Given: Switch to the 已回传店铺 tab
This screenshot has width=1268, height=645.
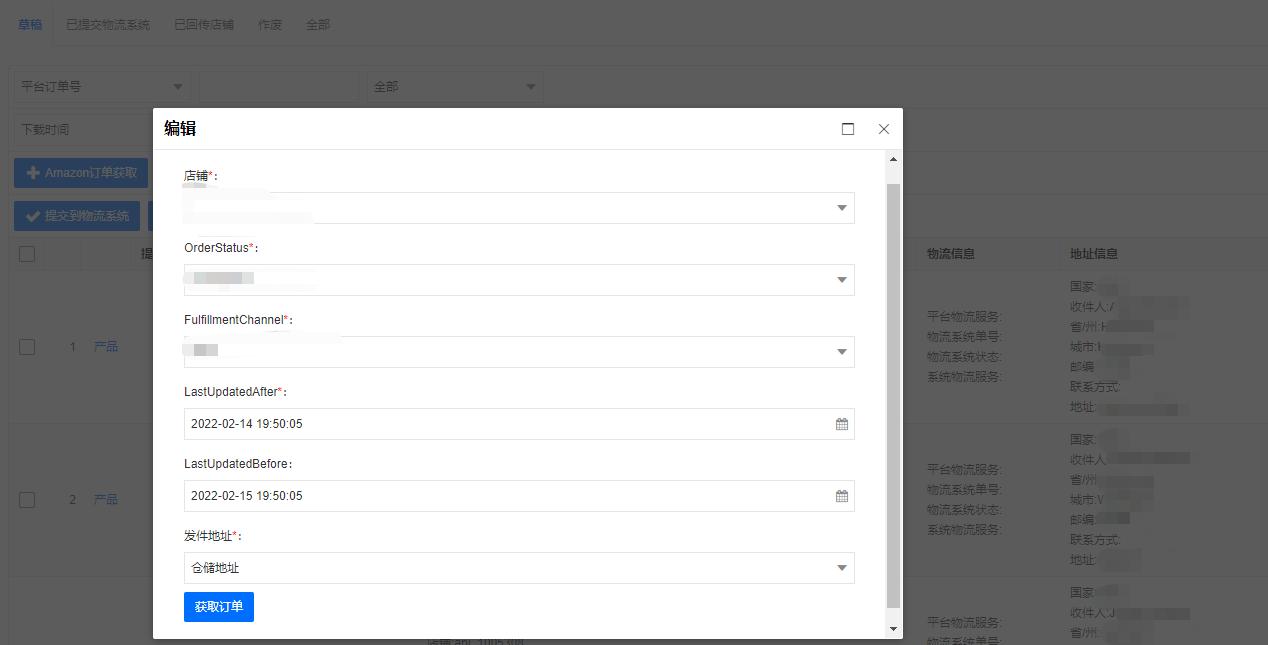Looking at the screenshot, I should [x=203, y=24].
